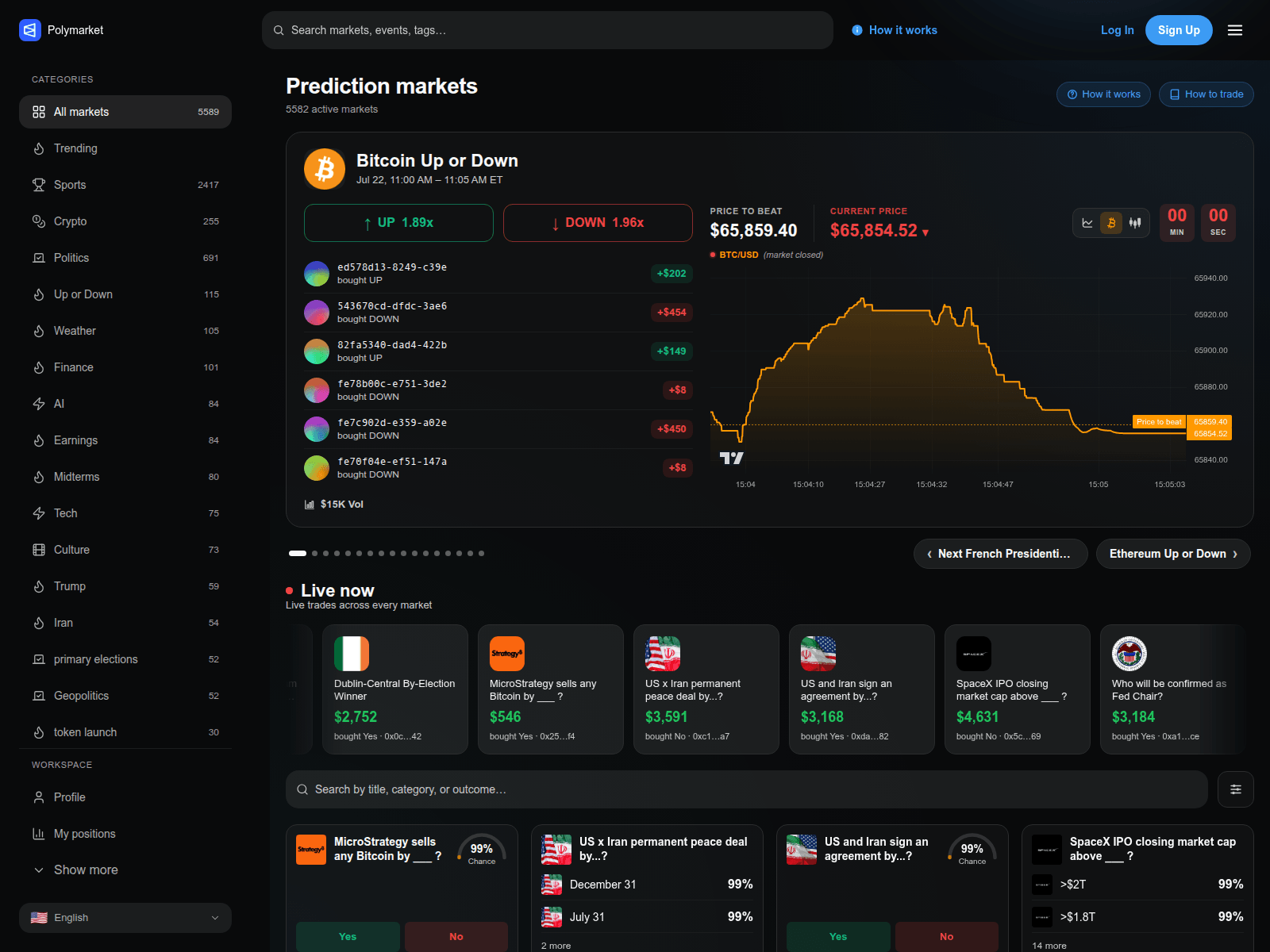The width and height of the screenshot is (1270, 952).
Task: Click the Dublin-Central By-Election flag thumbnail
Action: tap(352, 654)
